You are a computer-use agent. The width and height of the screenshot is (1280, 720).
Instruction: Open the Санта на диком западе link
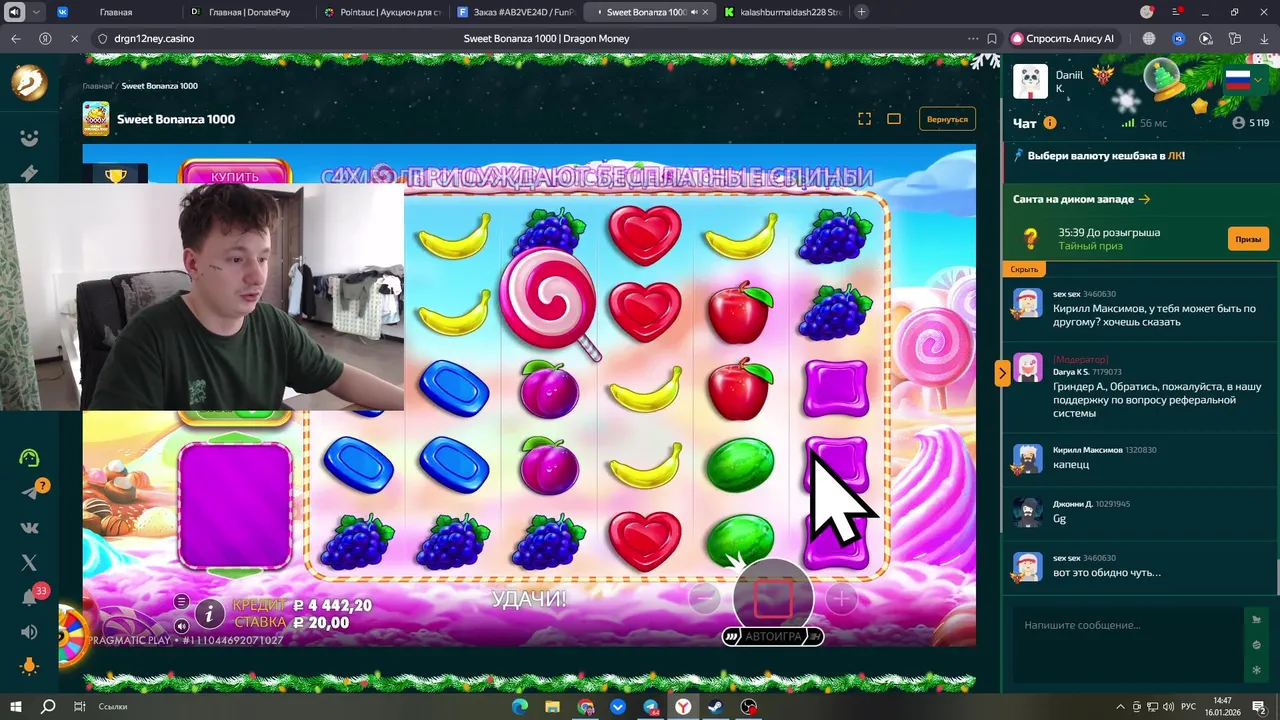coord(1081,199)
